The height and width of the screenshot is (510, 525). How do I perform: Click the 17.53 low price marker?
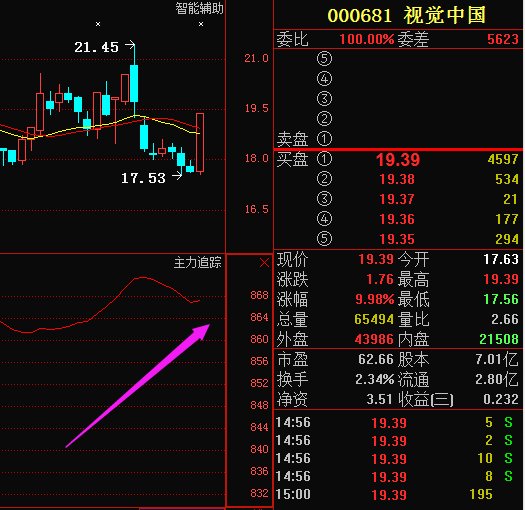(143, 178)
